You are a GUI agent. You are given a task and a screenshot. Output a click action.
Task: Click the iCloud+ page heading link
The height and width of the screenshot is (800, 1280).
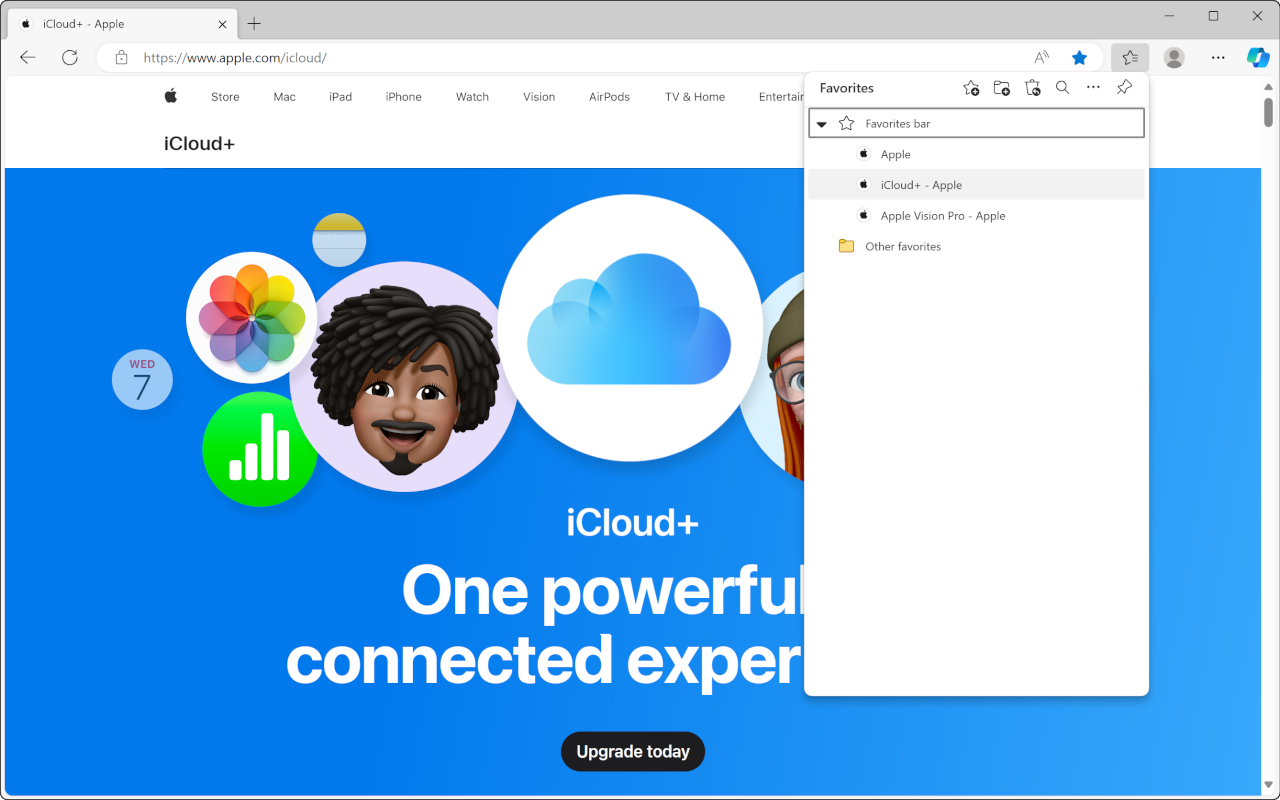[199, 143]
